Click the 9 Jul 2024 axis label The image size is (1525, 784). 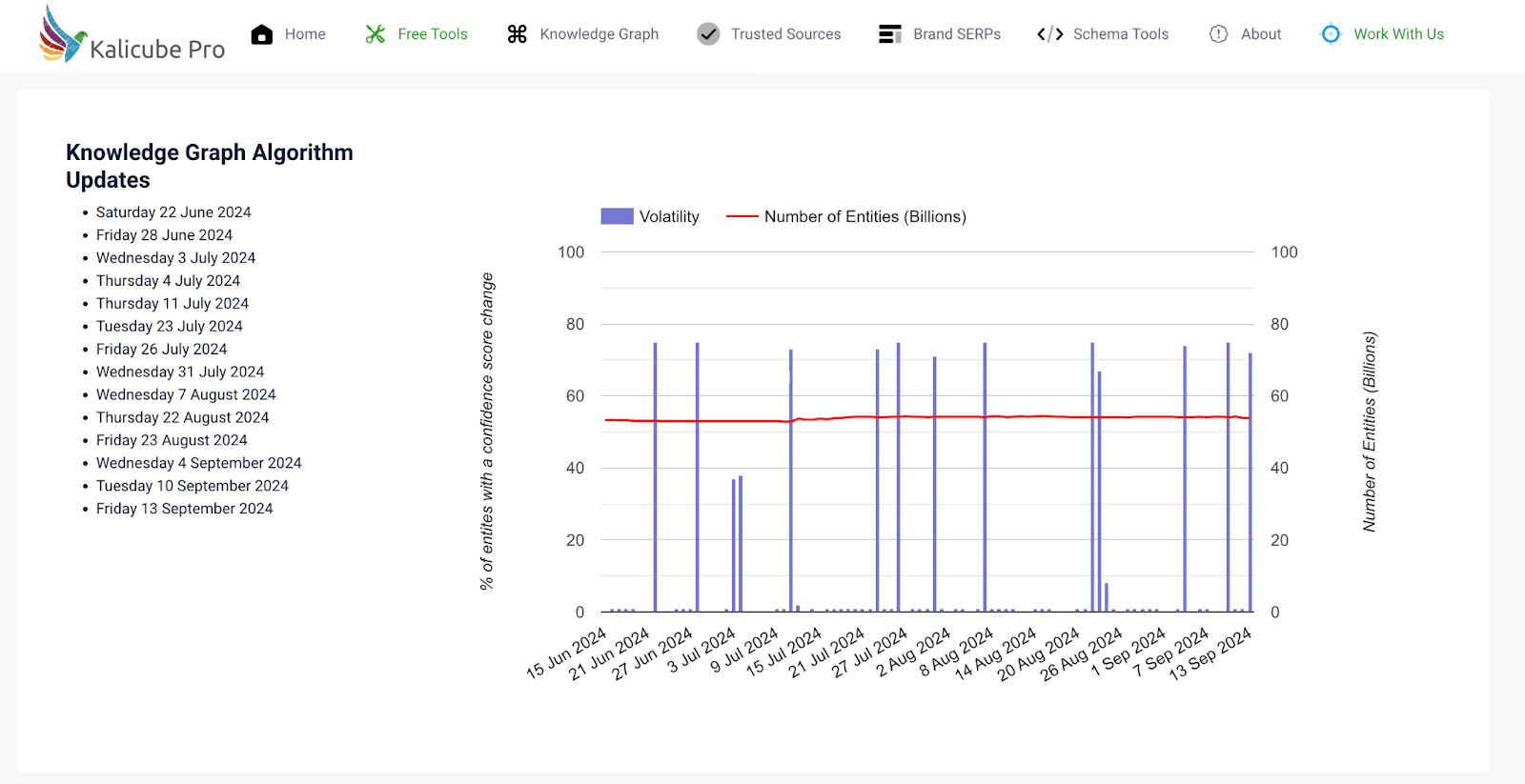[746, 651]
